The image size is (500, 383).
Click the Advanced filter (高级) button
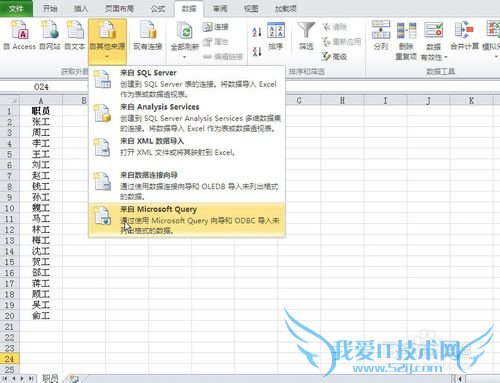335,57
